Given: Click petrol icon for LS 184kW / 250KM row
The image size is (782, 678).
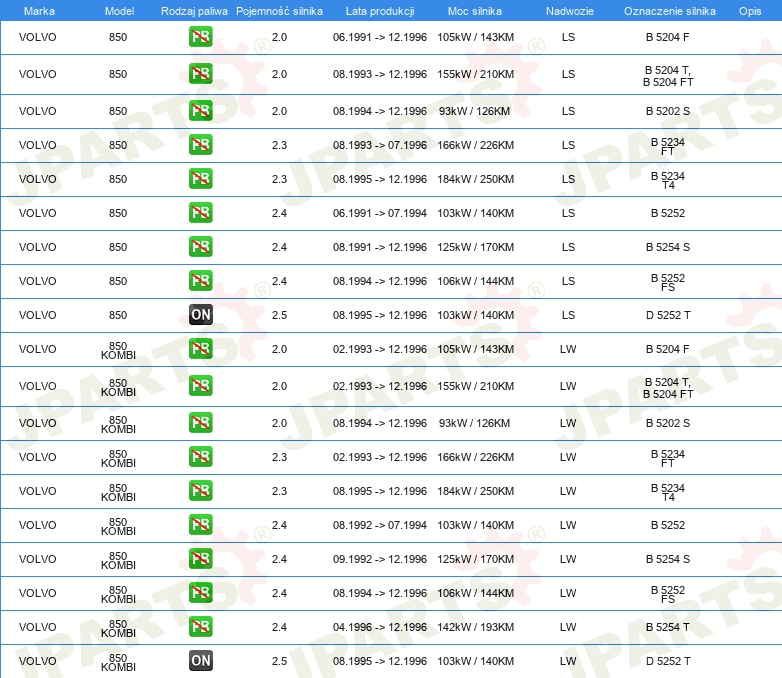Looking at the screenshot, I should pos(200,179).
